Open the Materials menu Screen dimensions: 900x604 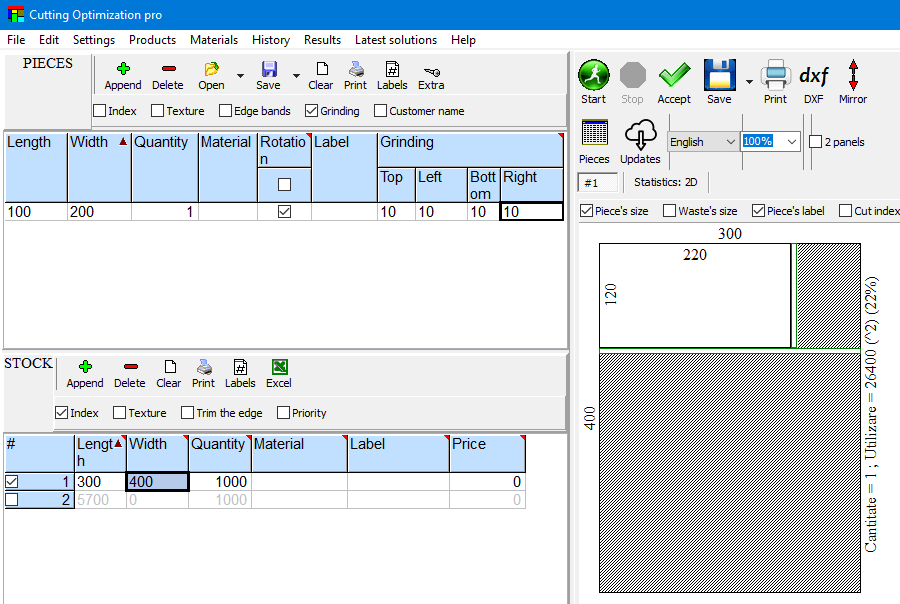[214, 40]
